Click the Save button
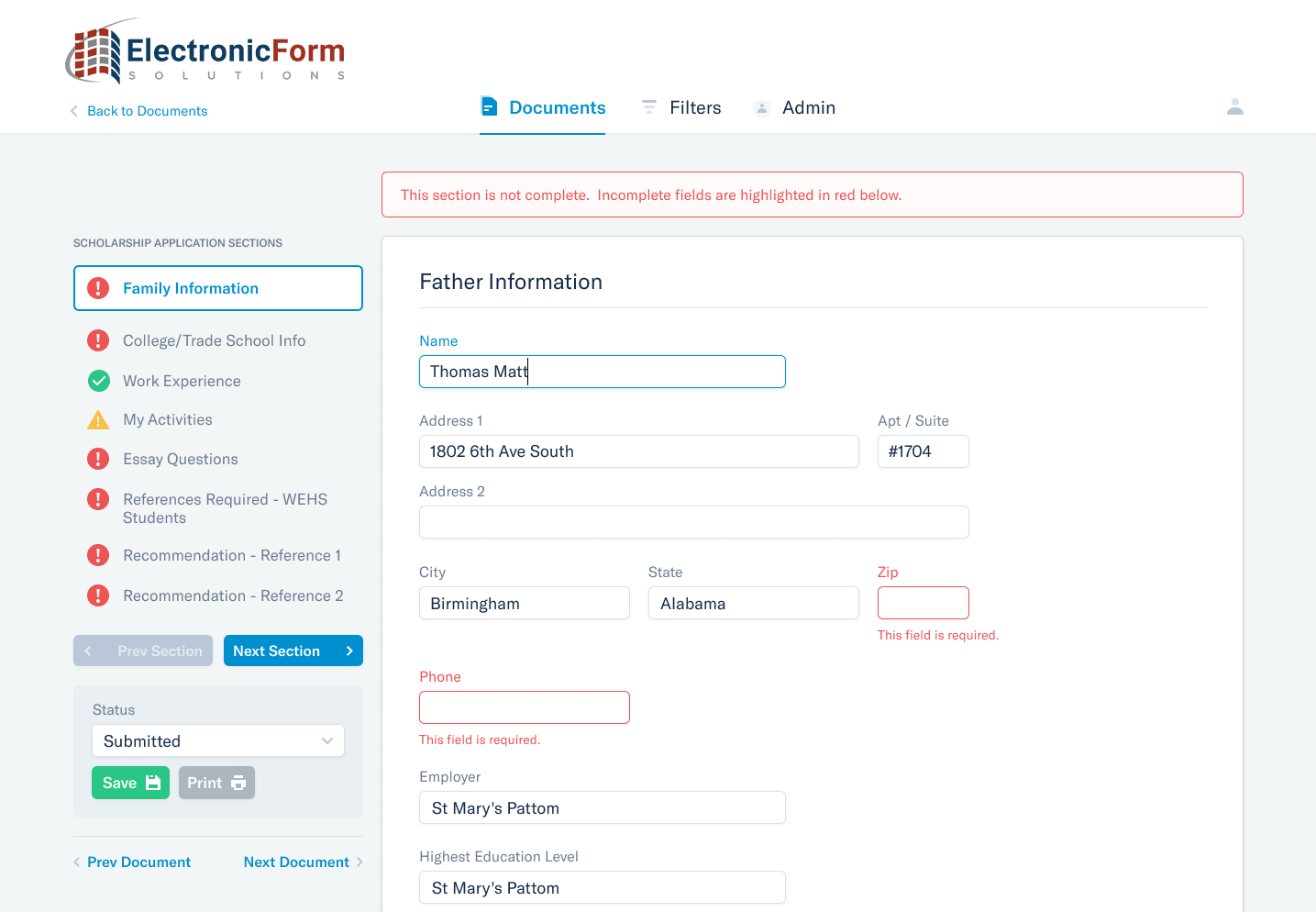Viewport: 1316px width, 912px height. pos(130,783)
